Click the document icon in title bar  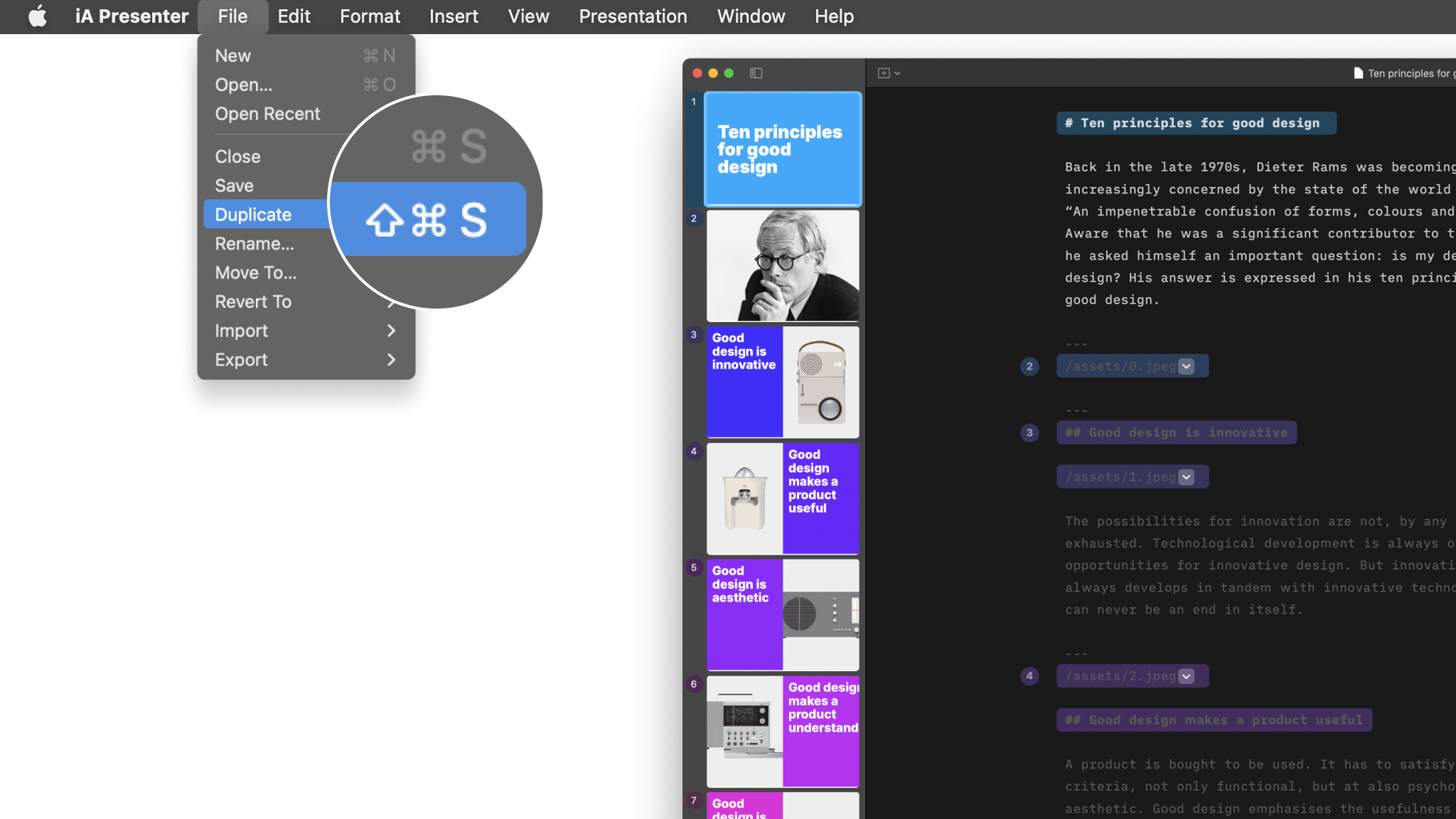(x=1358, y=73)
